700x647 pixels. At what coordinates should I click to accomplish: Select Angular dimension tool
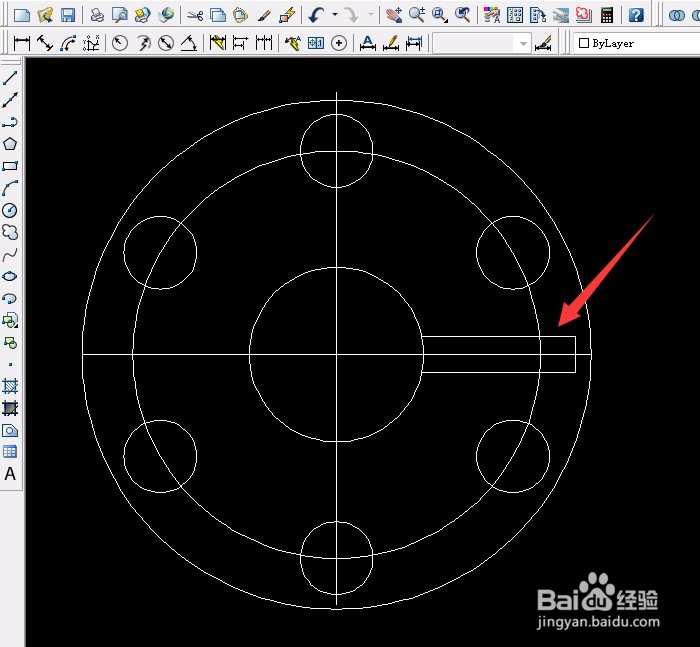[189, 43]
